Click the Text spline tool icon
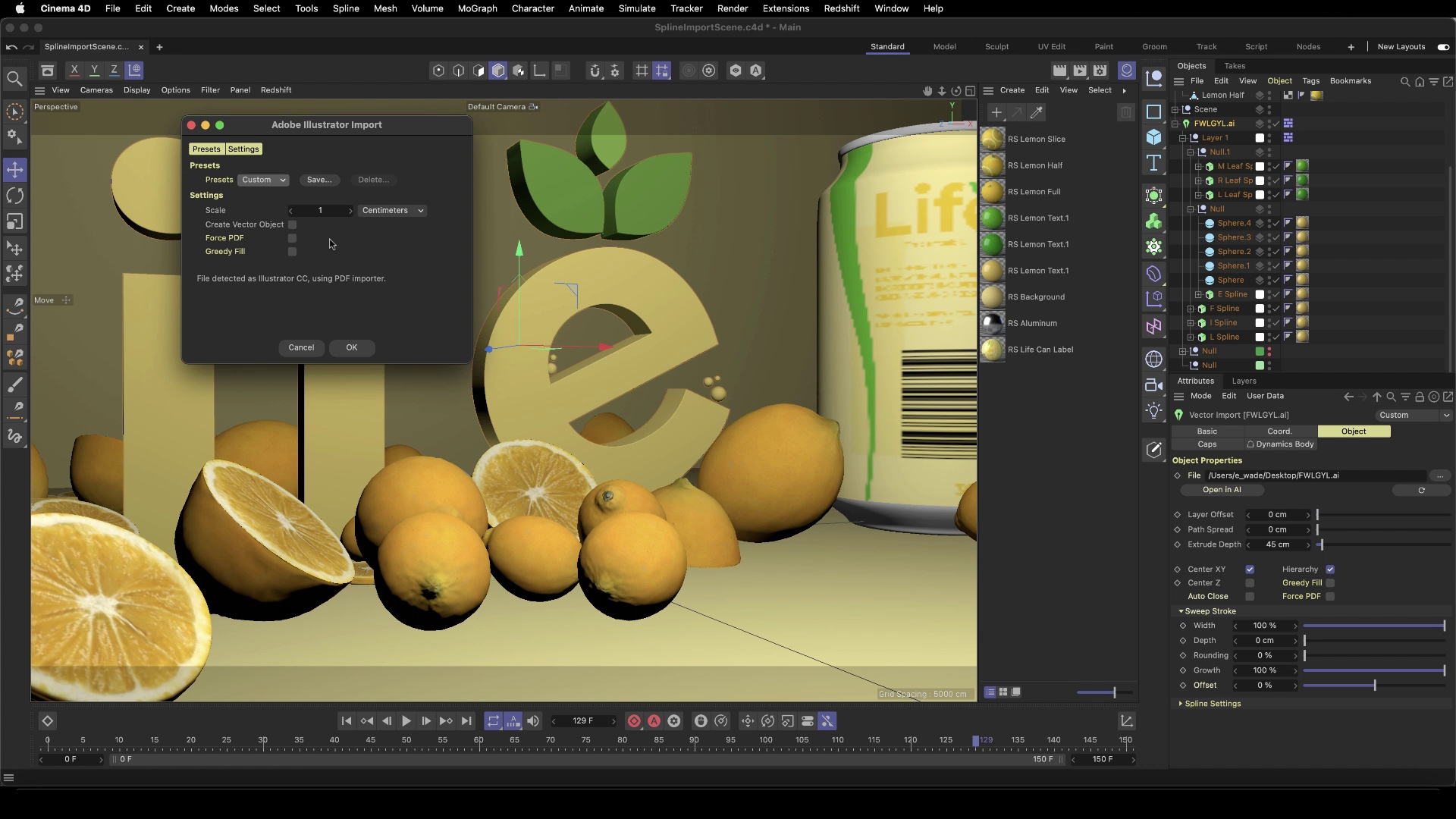The image size is (1456, 819). [1153, 163]
